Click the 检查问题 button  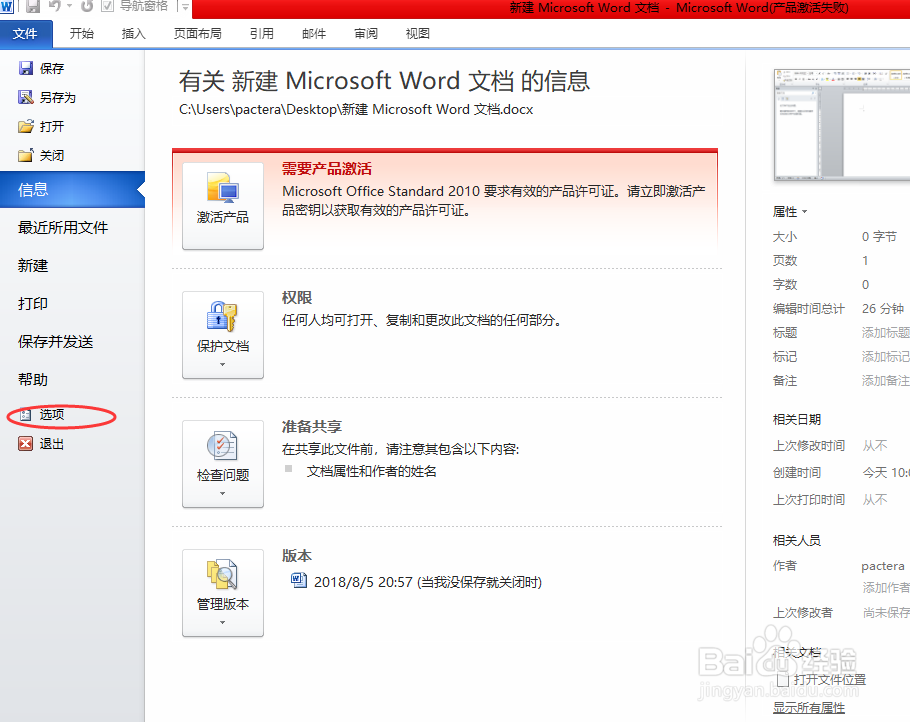(223, 464)
